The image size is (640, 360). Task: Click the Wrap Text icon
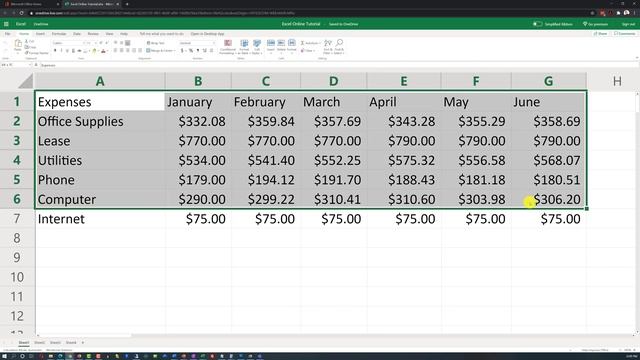pos(149,43)
